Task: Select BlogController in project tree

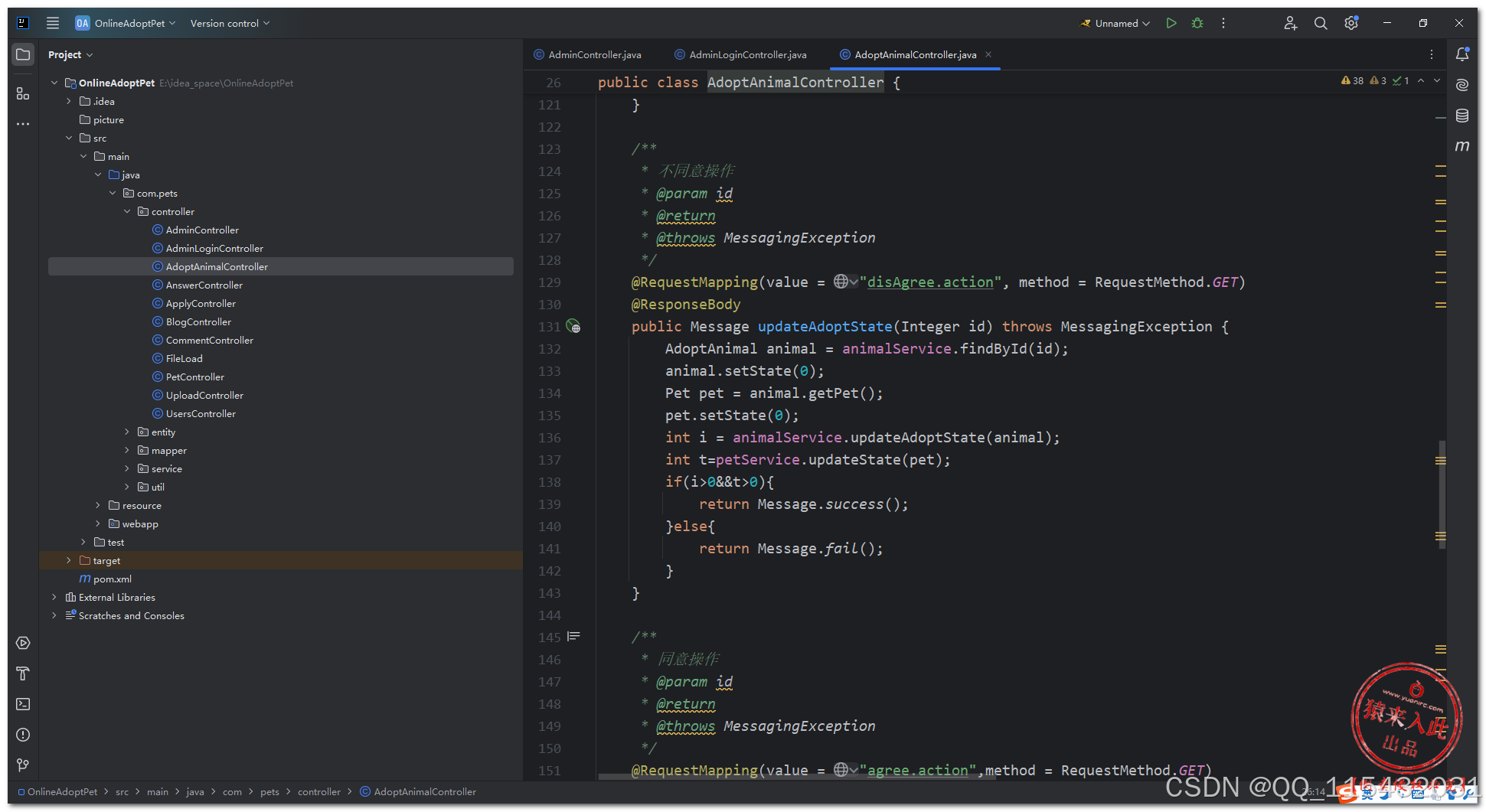Action: [x=198, y=321]
